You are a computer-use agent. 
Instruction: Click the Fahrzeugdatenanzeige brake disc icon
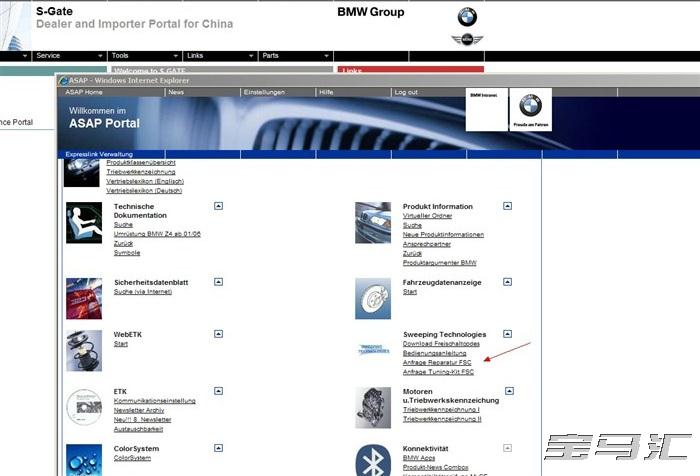tap(373, 299)
